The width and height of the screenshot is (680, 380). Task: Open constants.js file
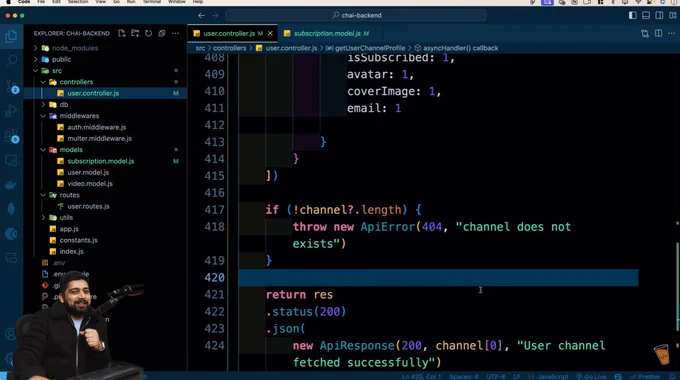click(78, 240)
